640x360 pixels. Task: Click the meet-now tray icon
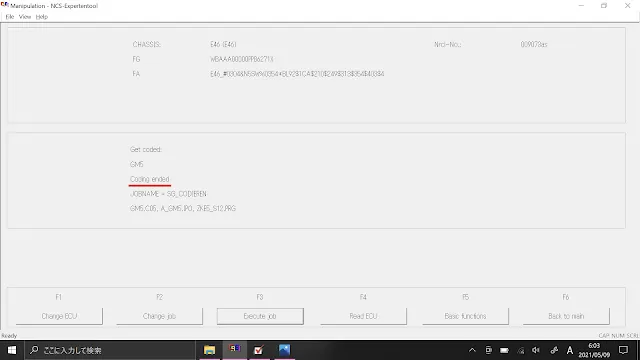(488, 350)
